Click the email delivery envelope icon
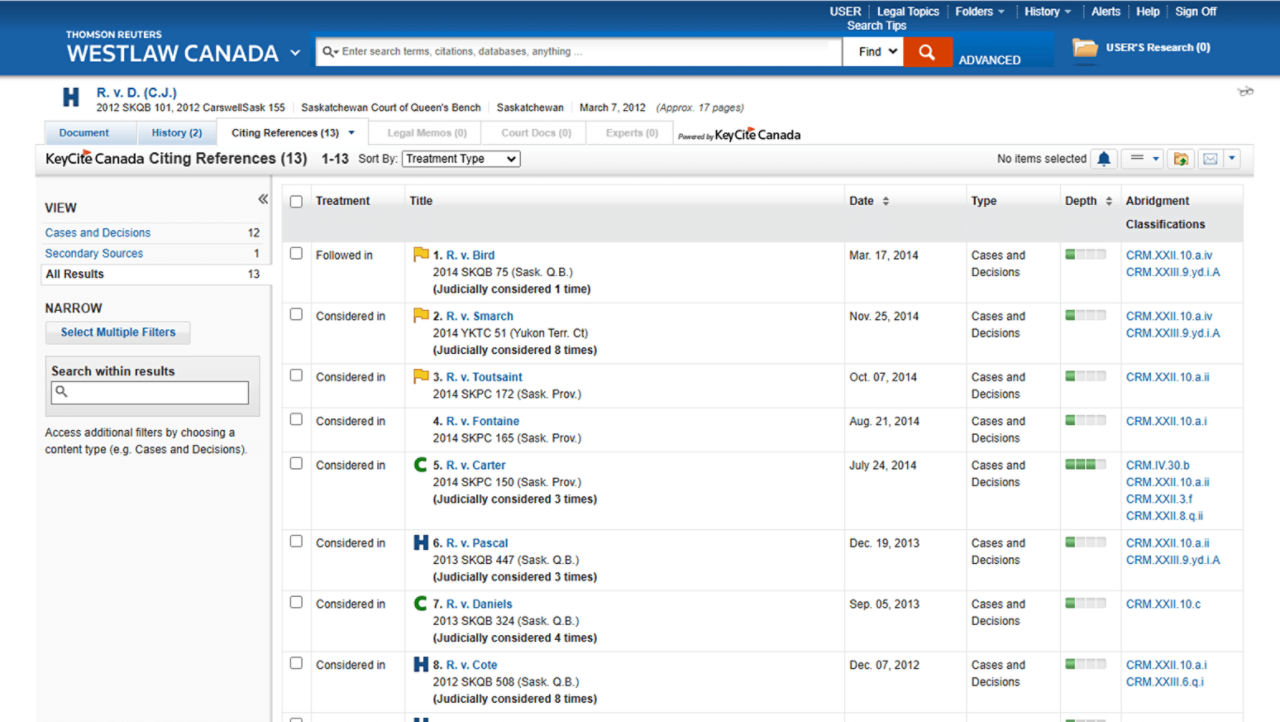Screen dimensions: 1280x722 [x=1209, y=158]
